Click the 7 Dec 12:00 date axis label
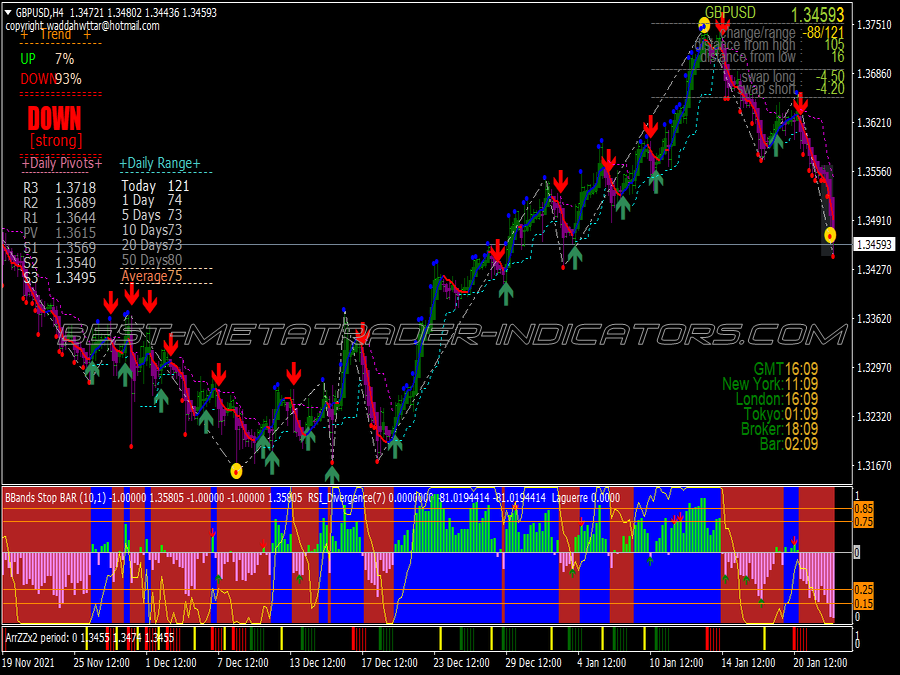Viewport: 900px width, 675px height. point(243,663)
